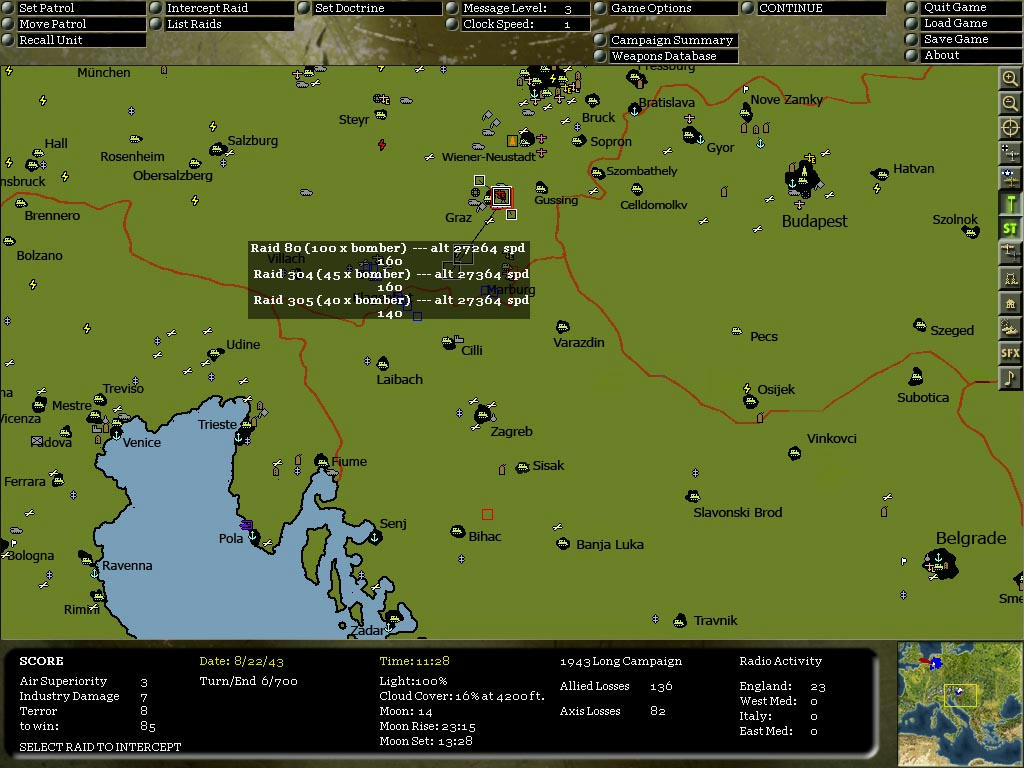1024x768 pixels.
Task: Open the Campaign Summary
Action: [x=665, y=40]
